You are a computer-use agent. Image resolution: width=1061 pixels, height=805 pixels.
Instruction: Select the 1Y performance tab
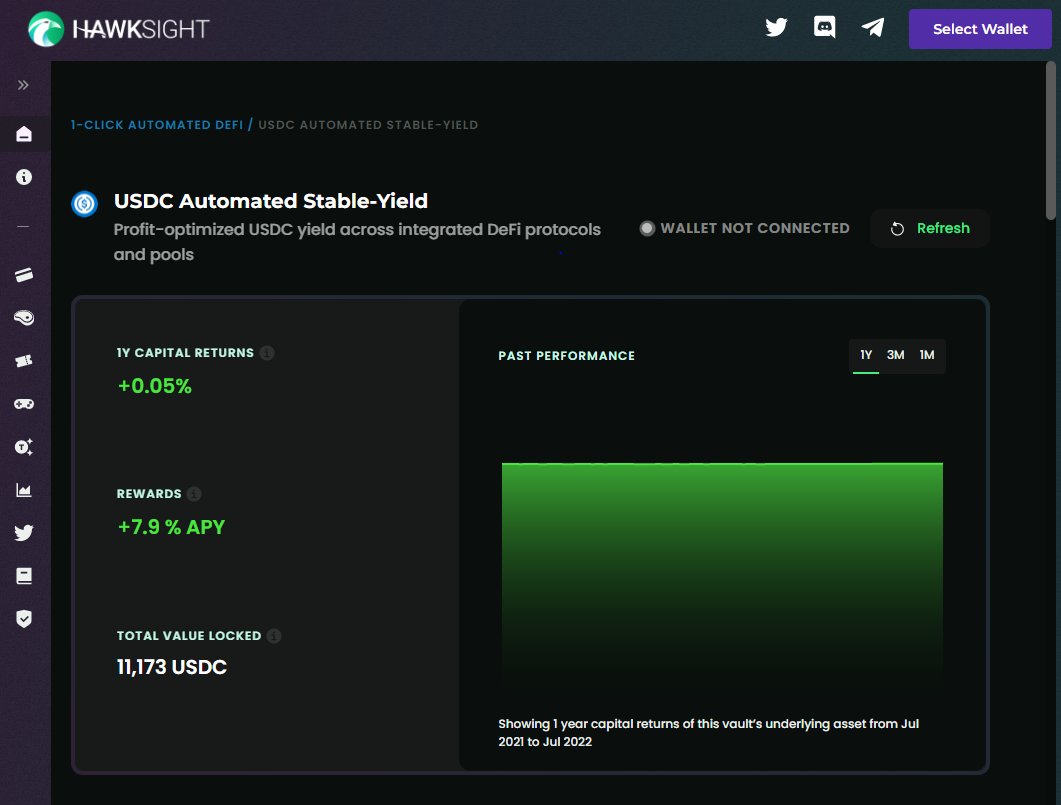coord(865,355)
